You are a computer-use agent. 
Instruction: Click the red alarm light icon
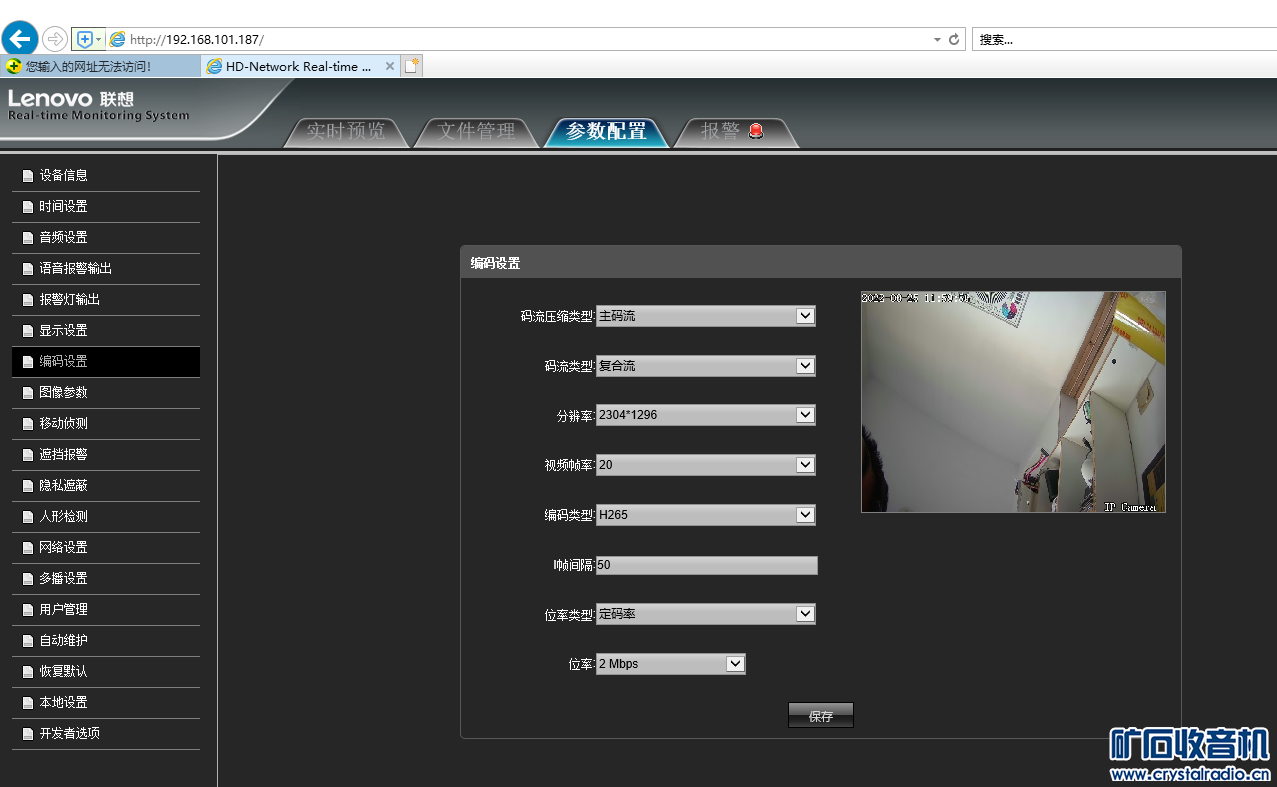756,131
